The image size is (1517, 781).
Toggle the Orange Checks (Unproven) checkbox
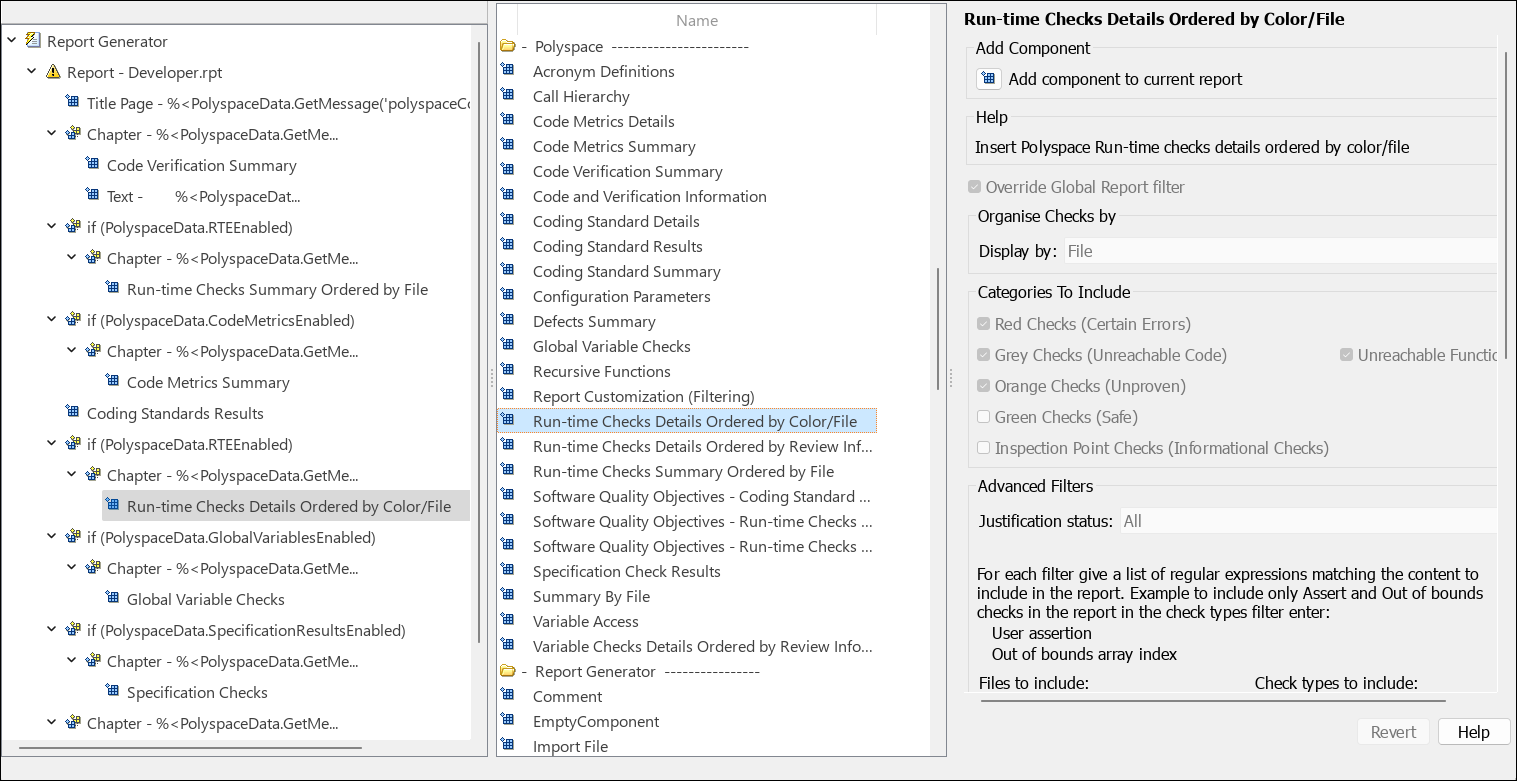click(x=984, y=386)
